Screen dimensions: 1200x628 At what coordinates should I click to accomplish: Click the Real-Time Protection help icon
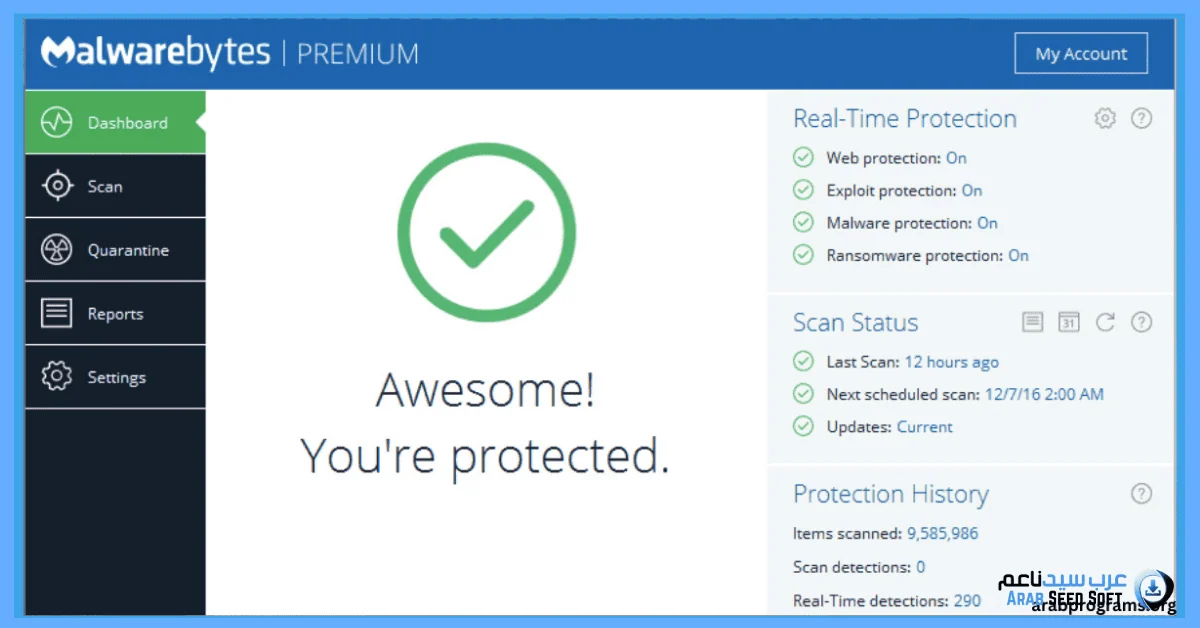(1141, 118)
